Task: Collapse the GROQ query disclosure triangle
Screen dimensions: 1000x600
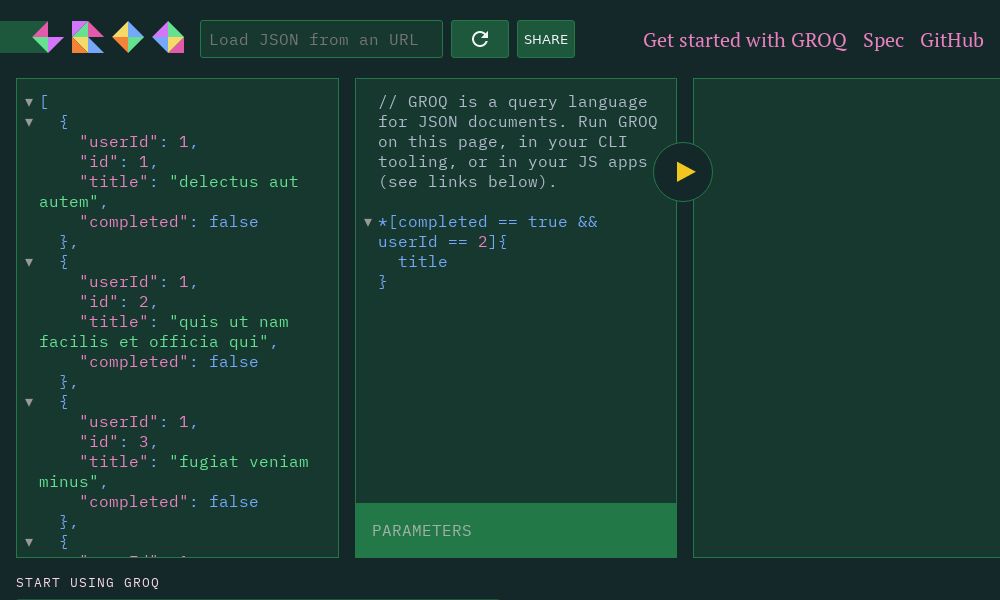Action: (368, 221)
